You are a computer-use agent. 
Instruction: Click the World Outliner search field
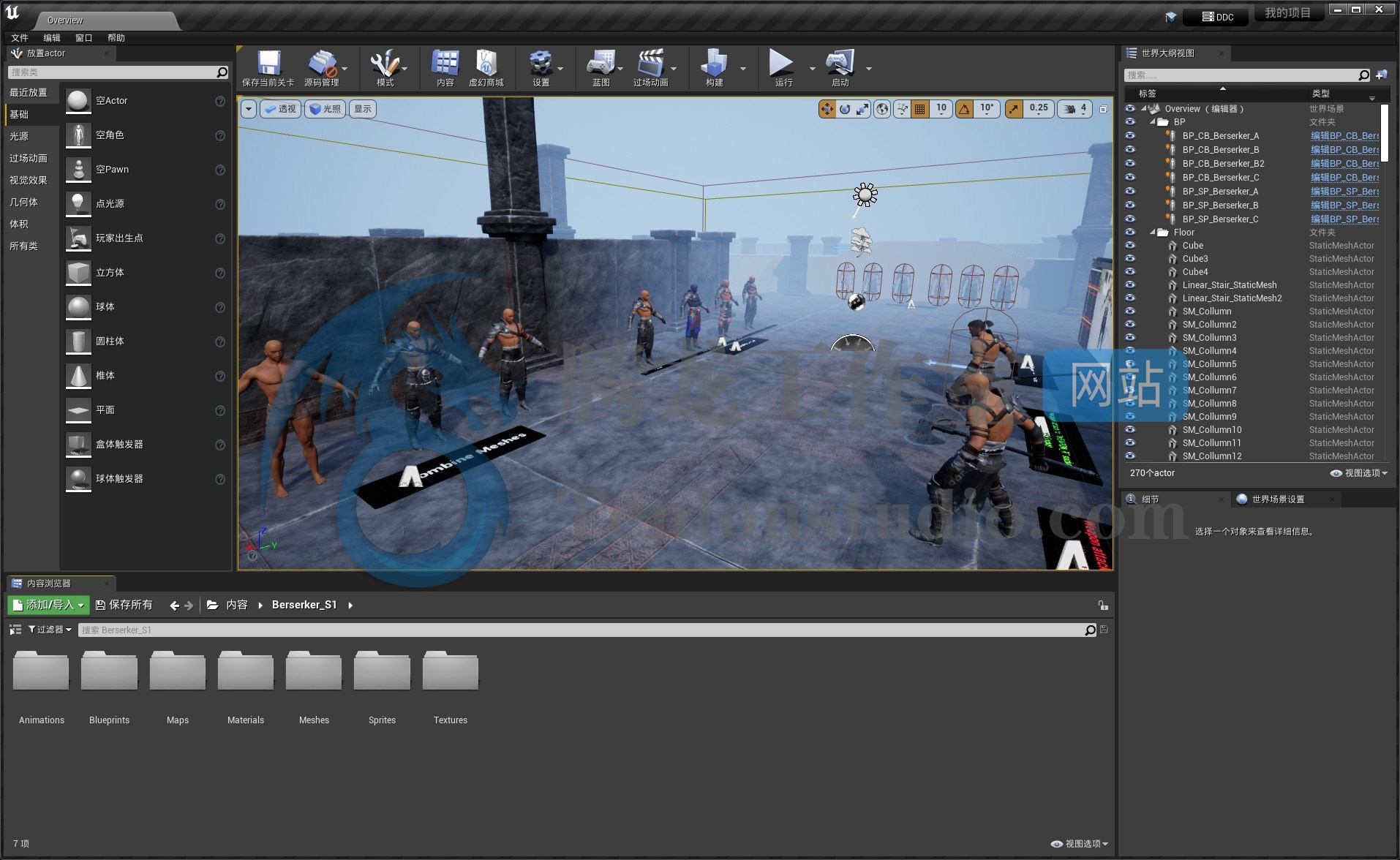(x=1246, y=75)
